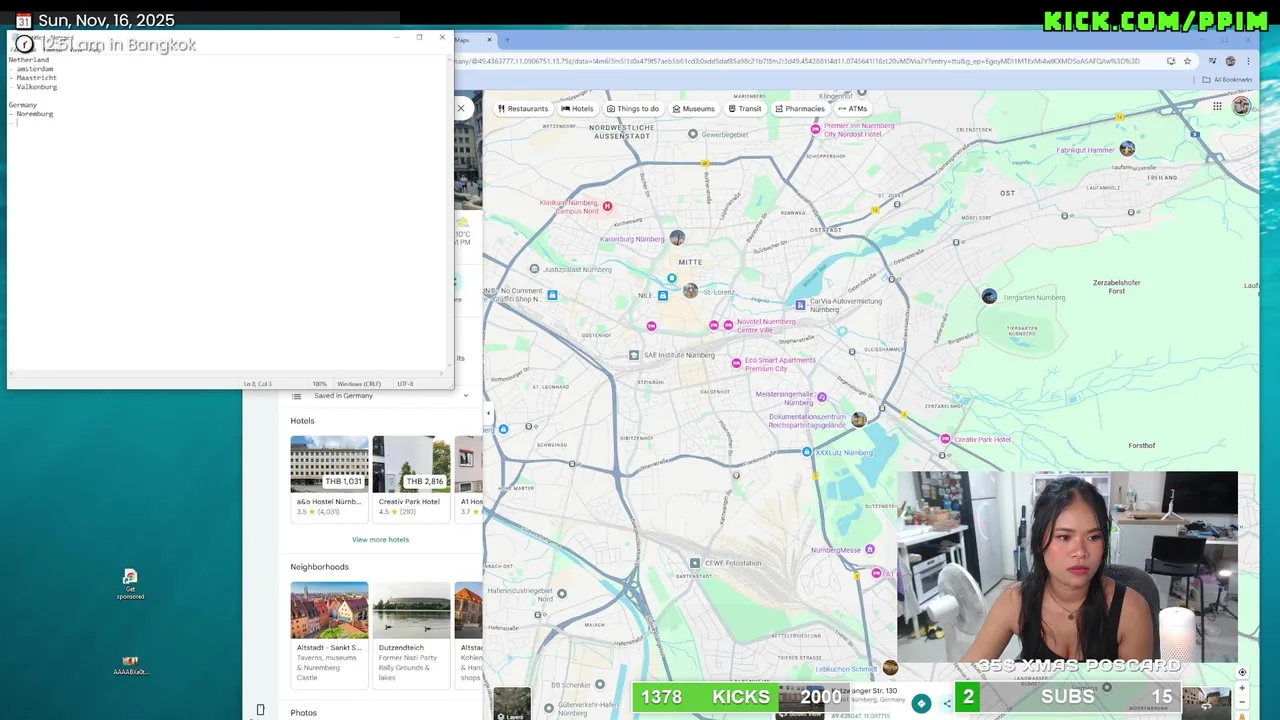Open the Google apps grid icon
This screenshot has width=1280, height=720.
click(x=1217, y=106)
